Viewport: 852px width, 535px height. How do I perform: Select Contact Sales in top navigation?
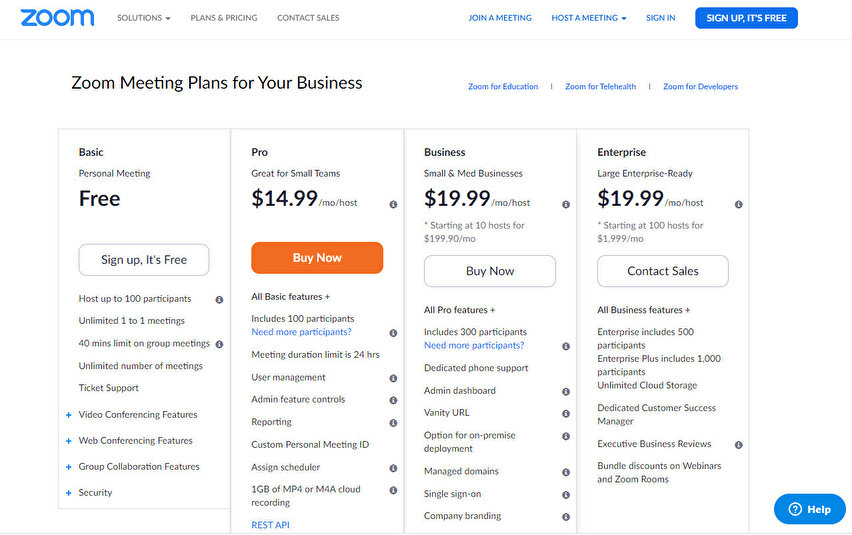point(308,18)
